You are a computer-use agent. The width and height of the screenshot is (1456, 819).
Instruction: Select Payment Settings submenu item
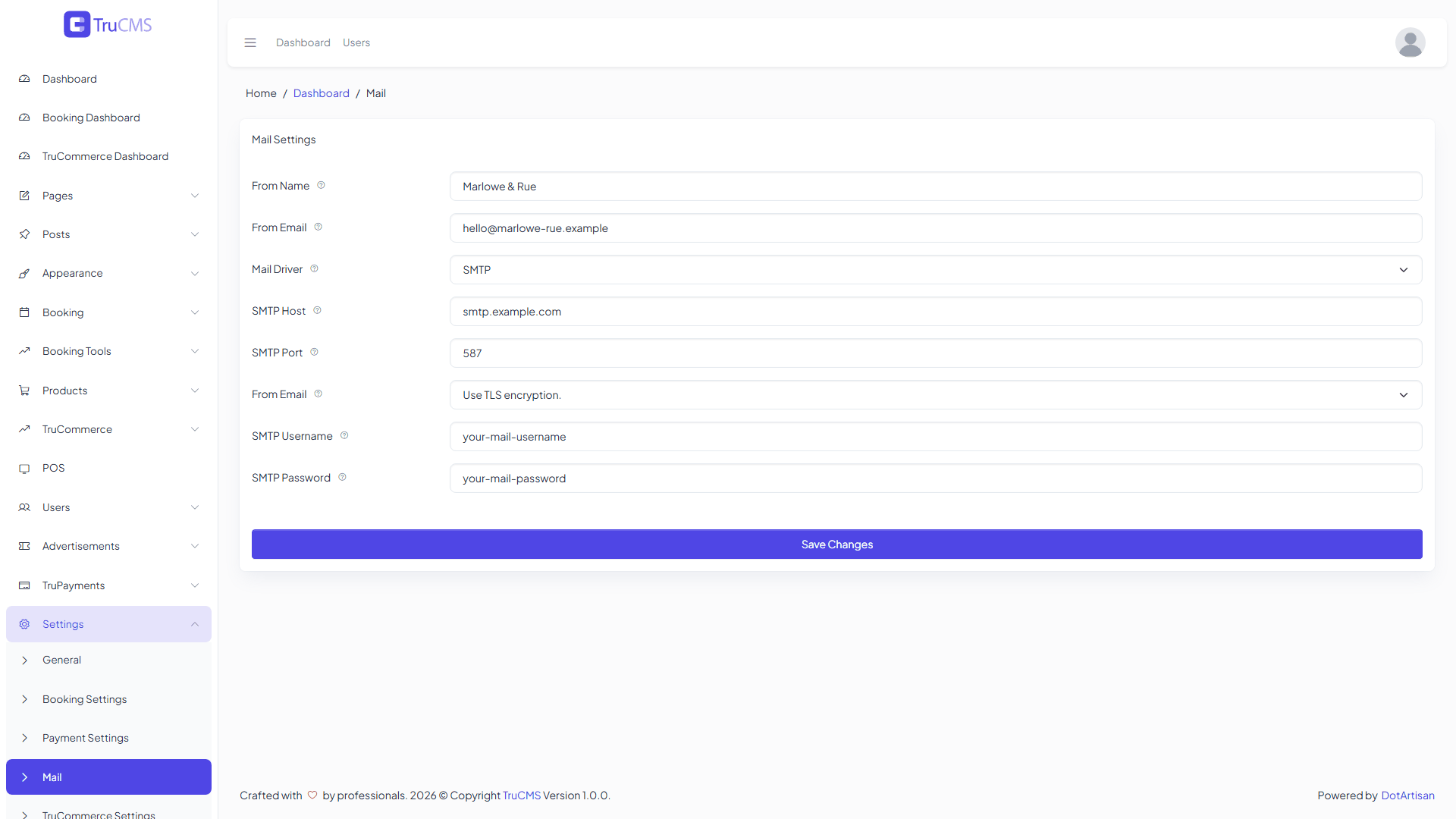point(108,738)
